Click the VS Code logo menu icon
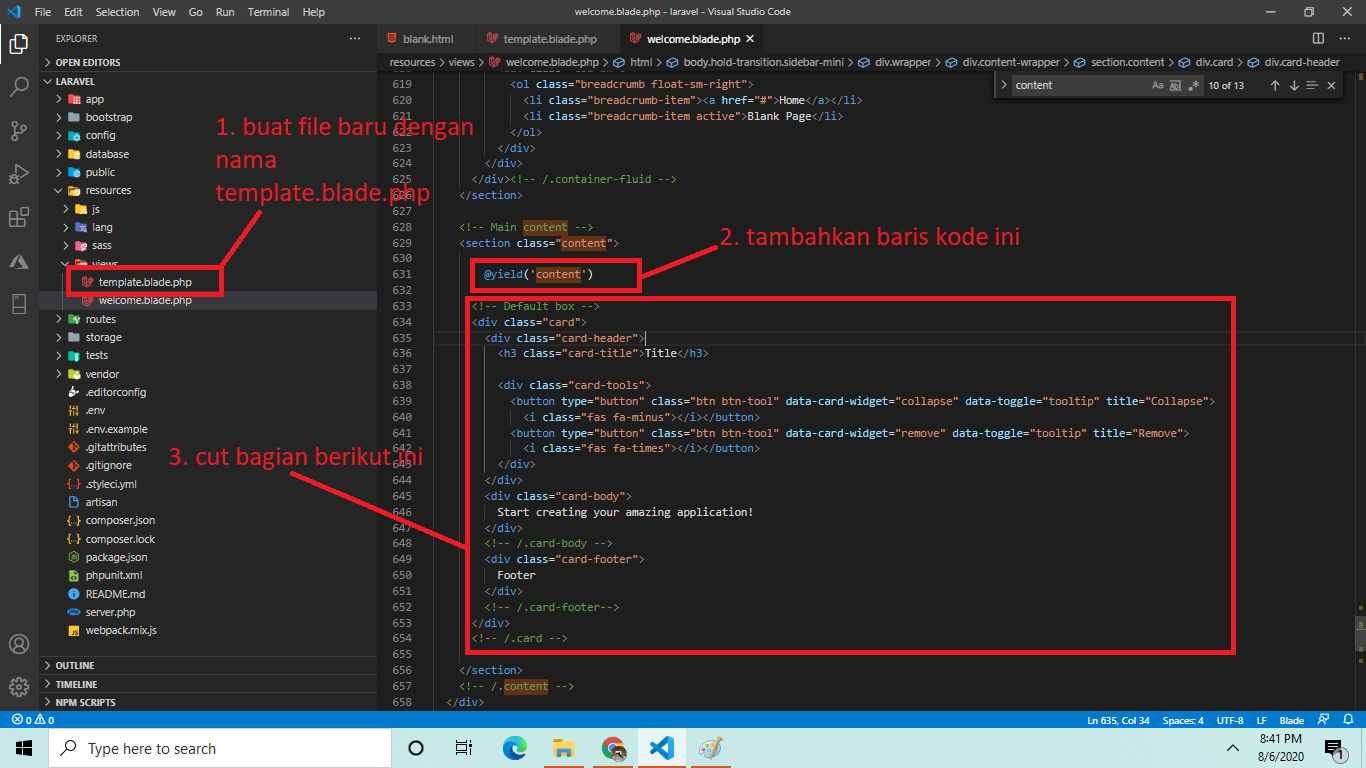Viewport: 1366px width, 768px height. [x=14, y=12]
